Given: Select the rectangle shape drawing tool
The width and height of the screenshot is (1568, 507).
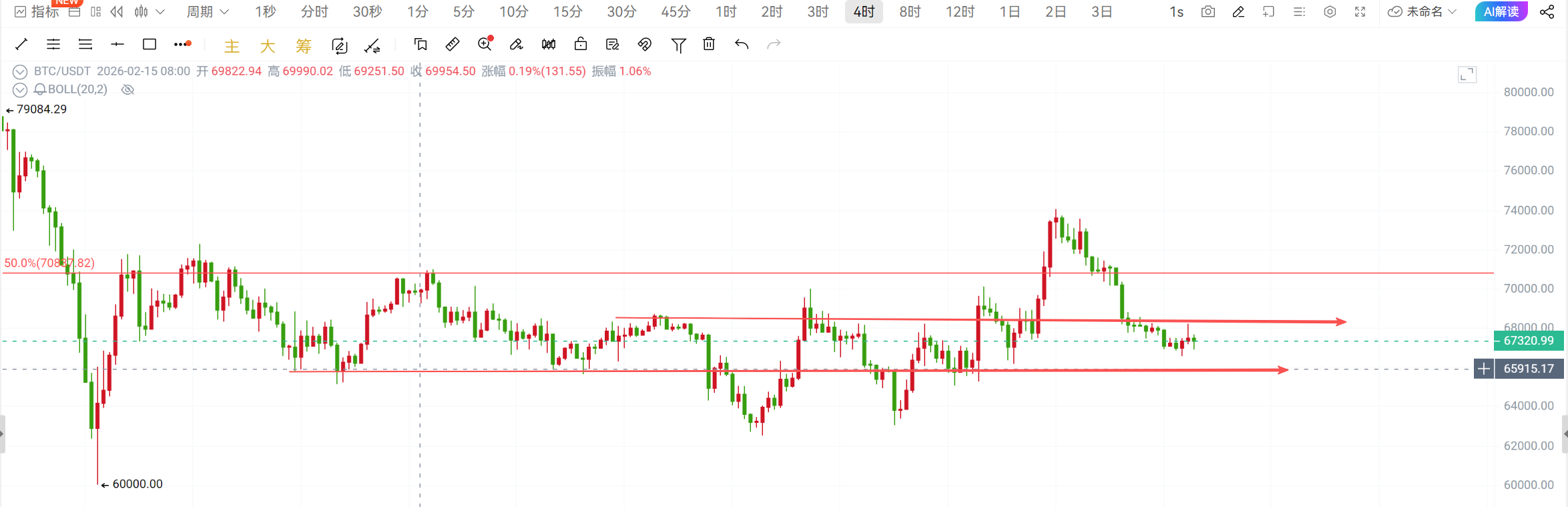Looking at the screenshot, I should [x=150, y=44].
